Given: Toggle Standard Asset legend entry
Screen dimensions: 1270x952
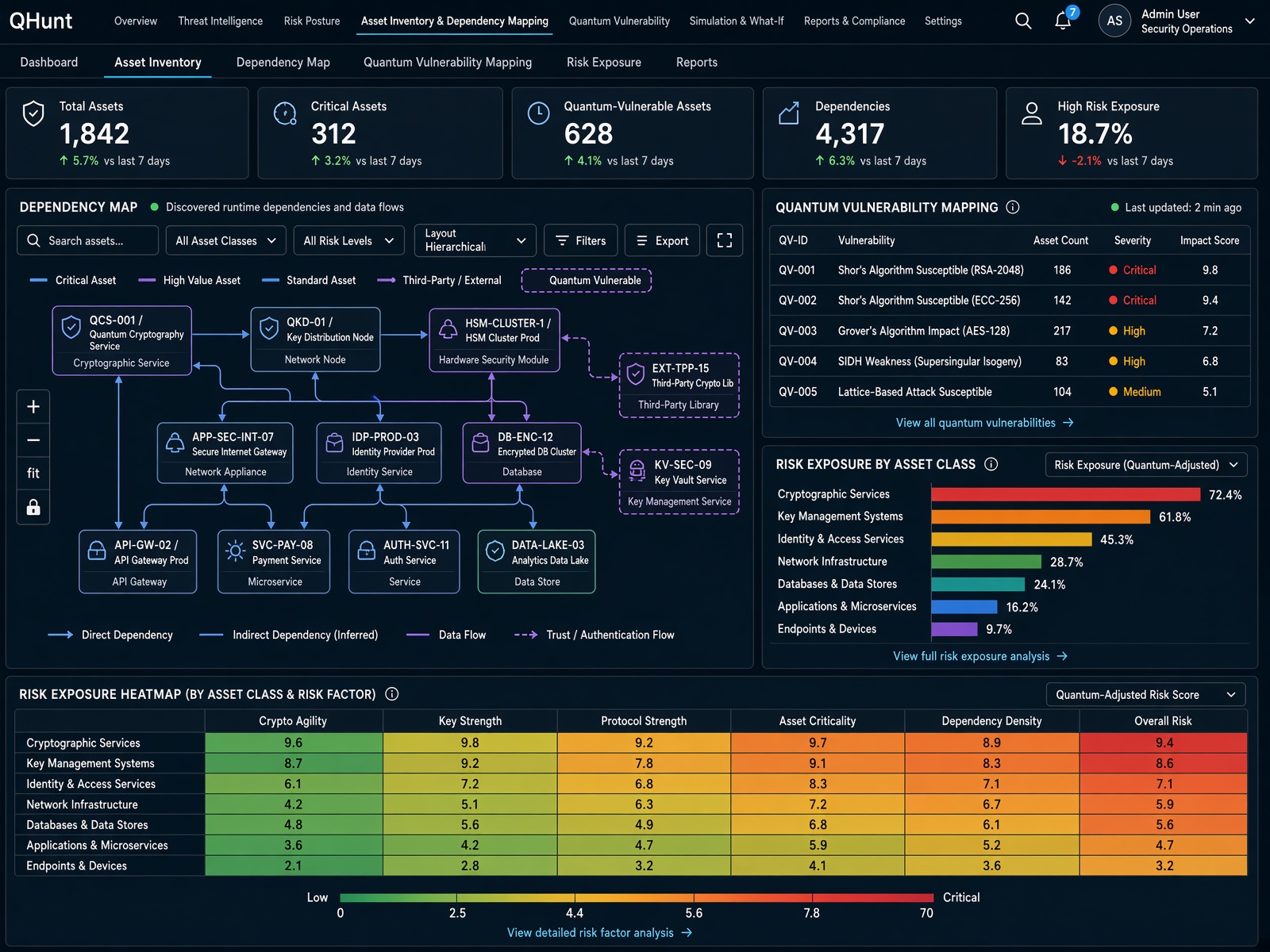Looking at the screenshot, I should 309,280.
